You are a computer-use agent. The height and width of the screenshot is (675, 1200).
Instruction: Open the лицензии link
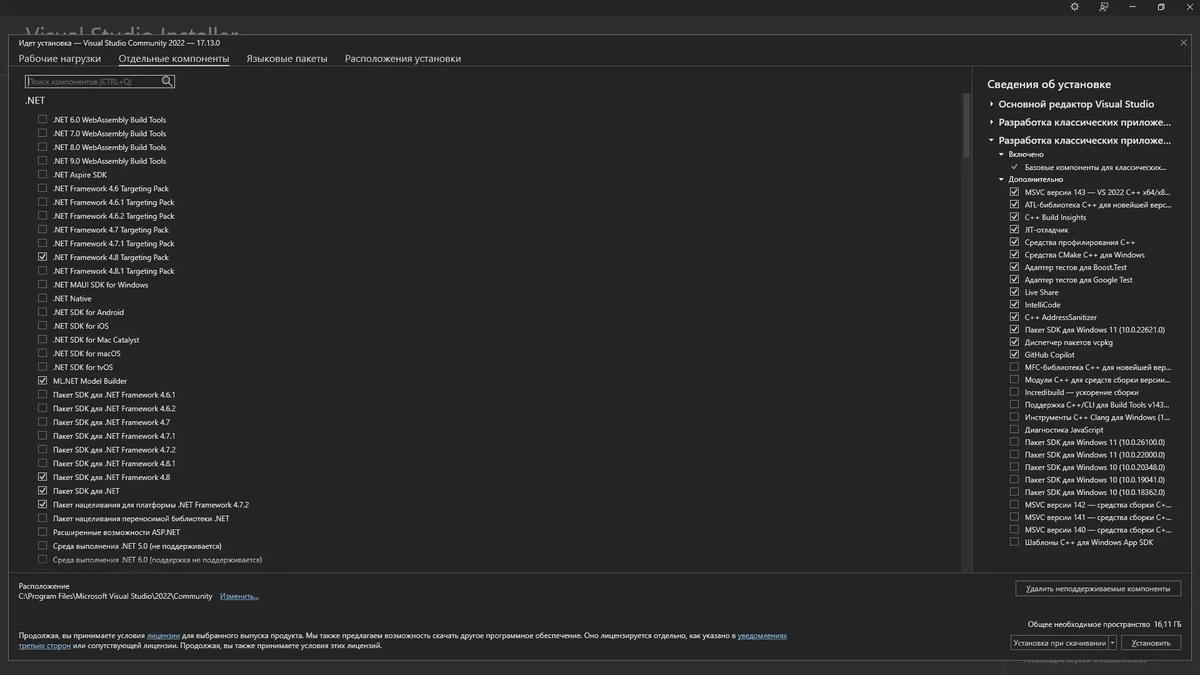point(163,635)
